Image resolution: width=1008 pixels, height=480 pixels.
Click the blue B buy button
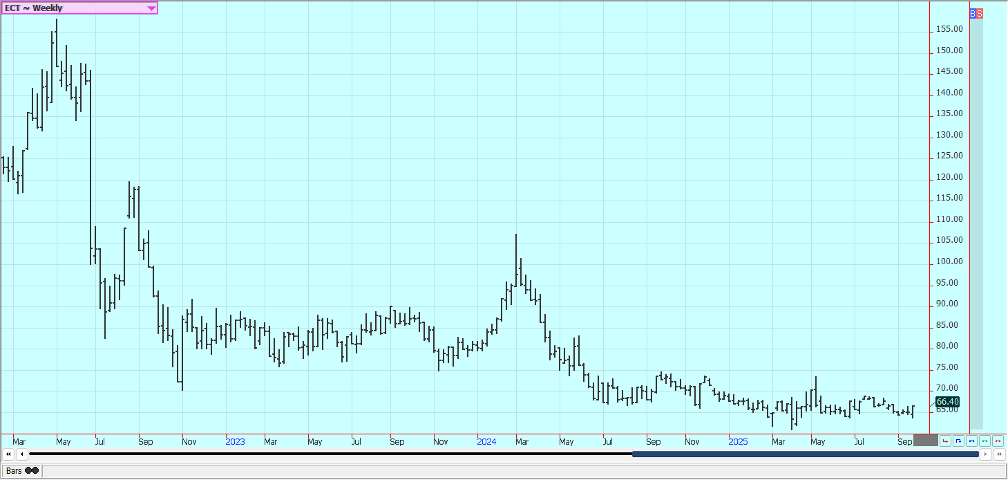pyautogui.click(x=973, y=14)
